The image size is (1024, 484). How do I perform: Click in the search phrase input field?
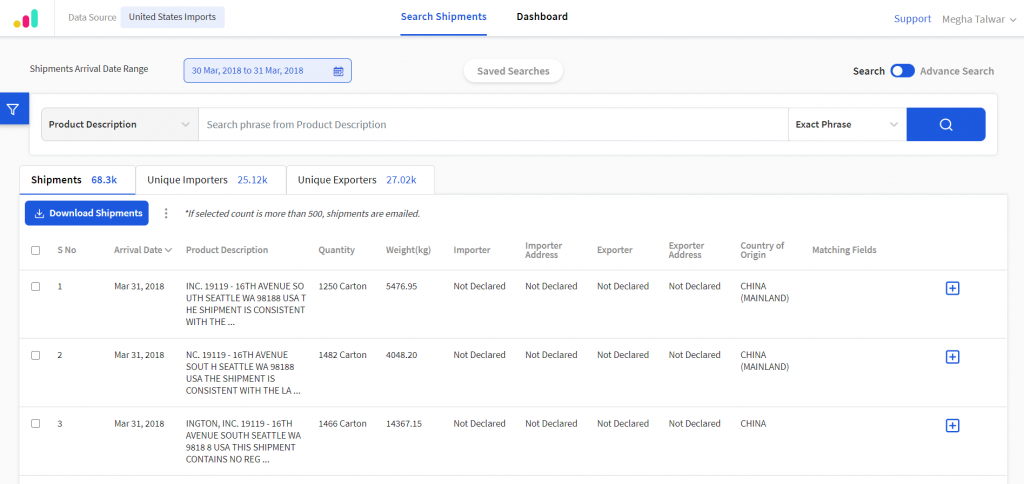pyautogui.click(x=493, y=124)
